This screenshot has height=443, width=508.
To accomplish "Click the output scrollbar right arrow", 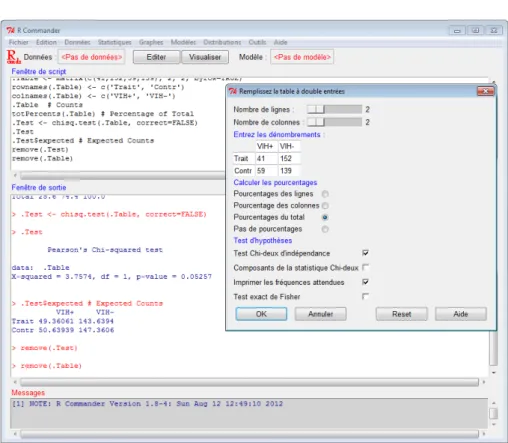I will 483,382.
